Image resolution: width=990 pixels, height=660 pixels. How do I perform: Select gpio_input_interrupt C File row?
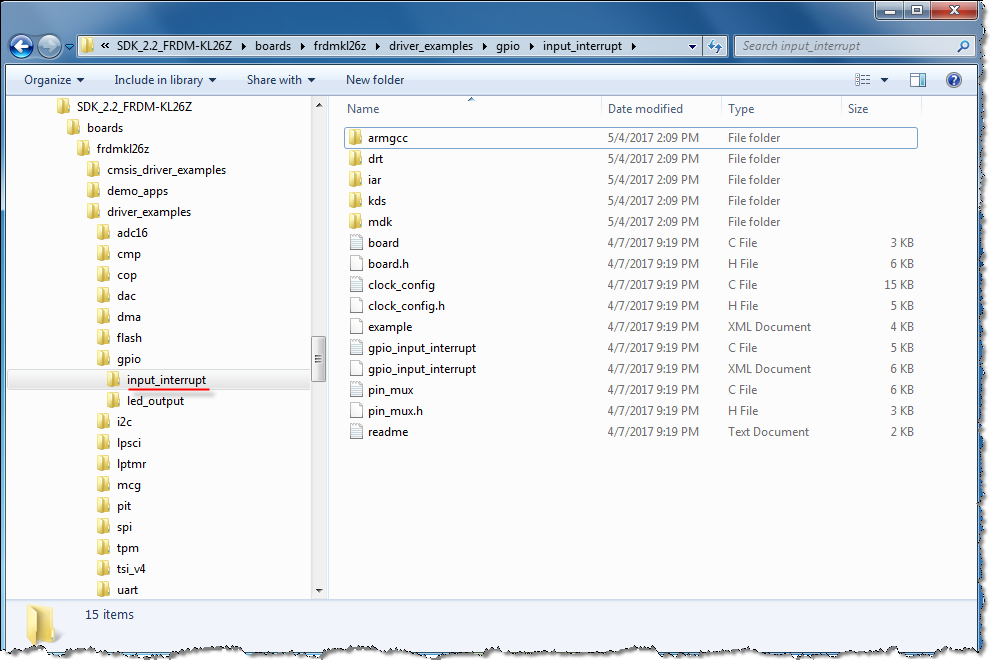coord(631,348)
